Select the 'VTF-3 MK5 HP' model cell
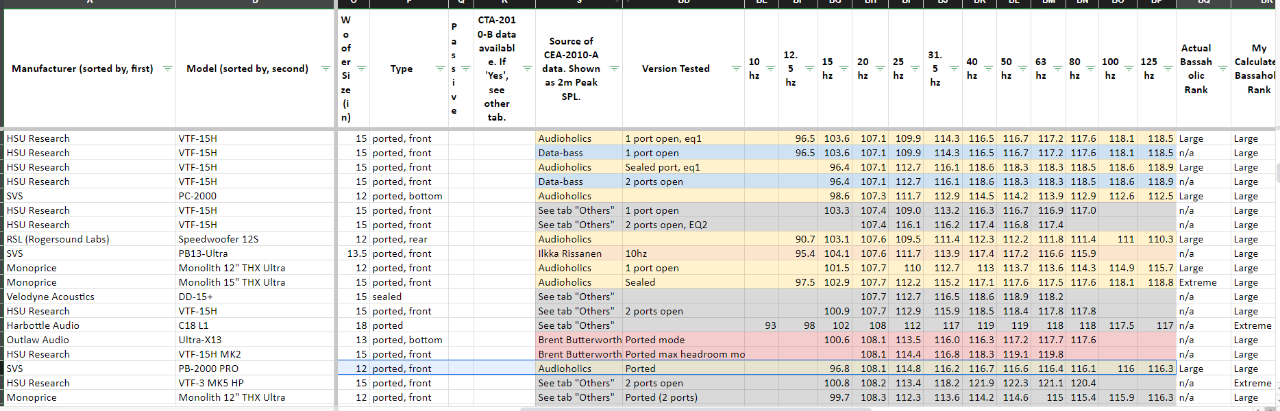This screenshot has height=411, width=1280. (255, 383)
